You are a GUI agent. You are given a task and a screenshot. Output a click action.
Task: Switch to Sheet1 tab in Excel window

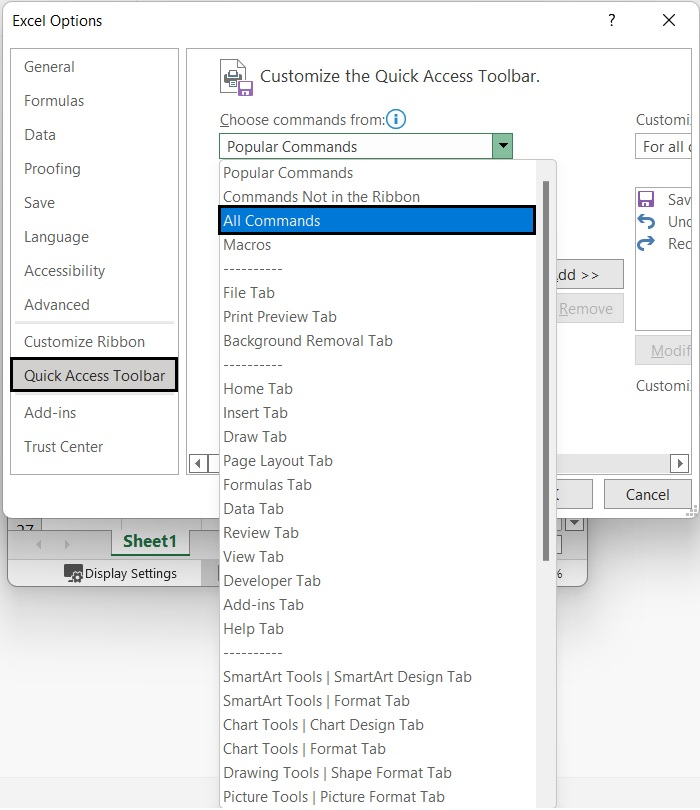pos(150,541)
